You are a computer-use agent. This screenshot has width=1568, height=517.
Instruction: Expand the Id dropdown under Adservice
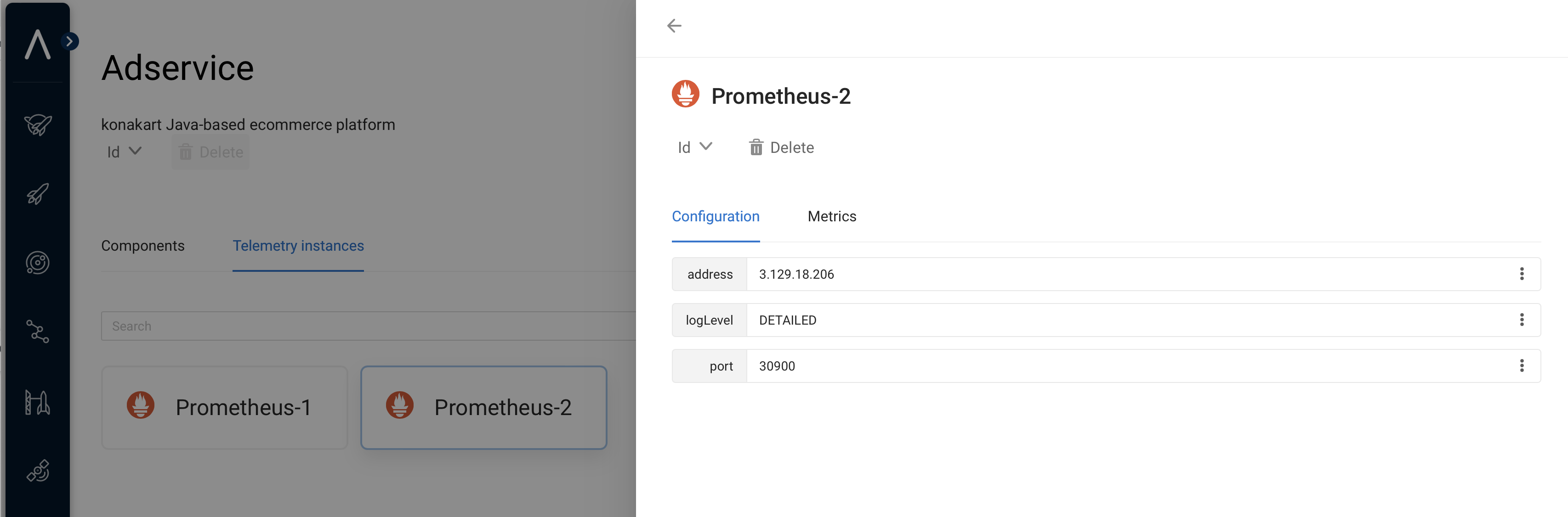pos(124,152)
